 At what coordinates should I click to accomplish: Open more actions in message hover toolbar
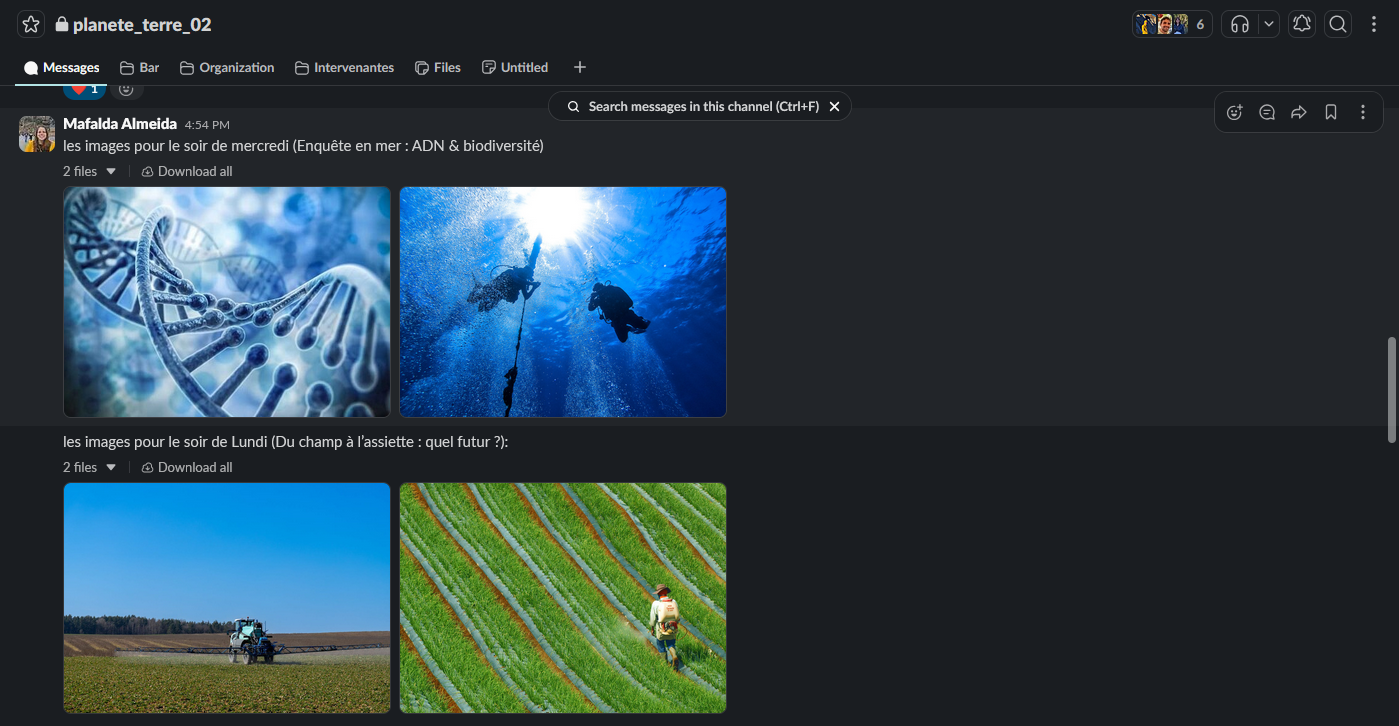click(1363, 112)
